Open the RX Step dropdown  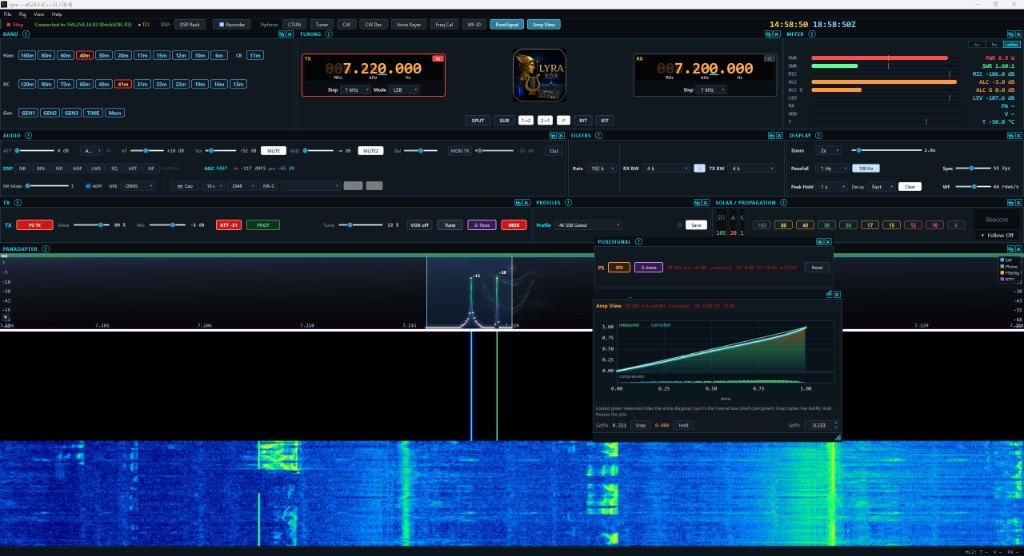pos(712,90)
